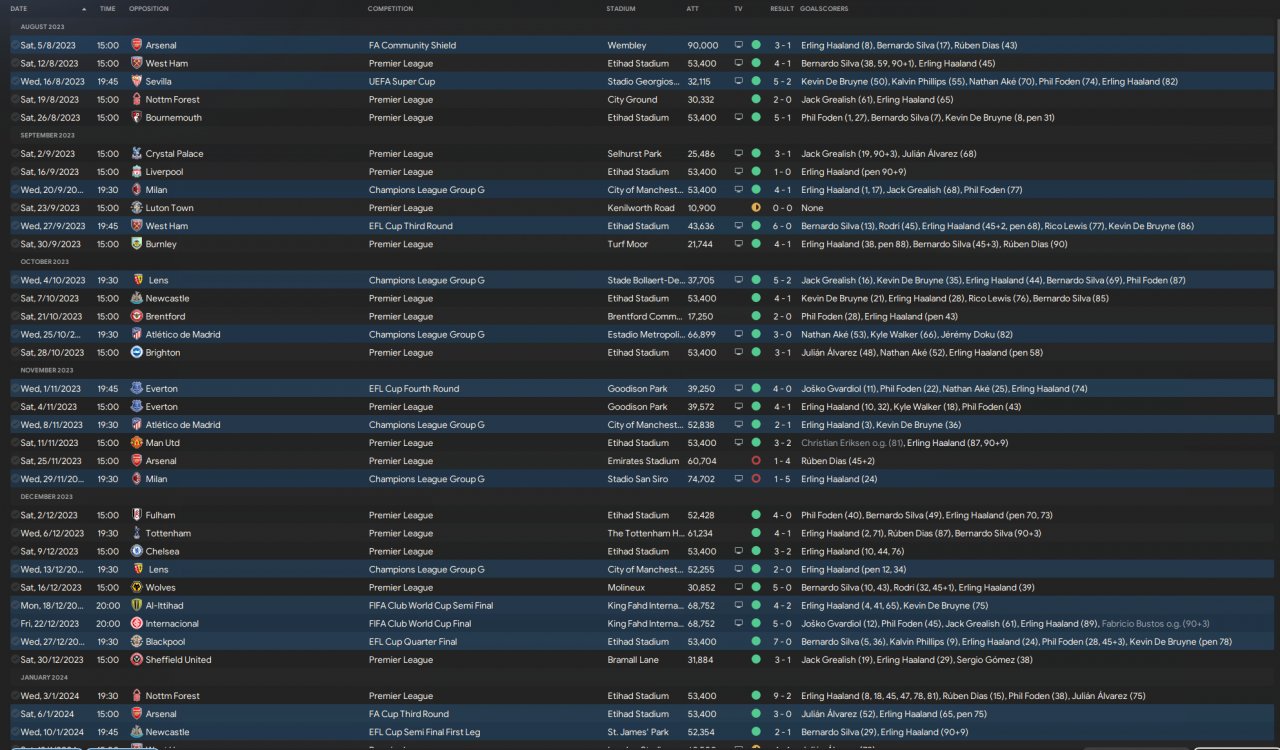Click the Man Utd club badge

coord(137,443)
